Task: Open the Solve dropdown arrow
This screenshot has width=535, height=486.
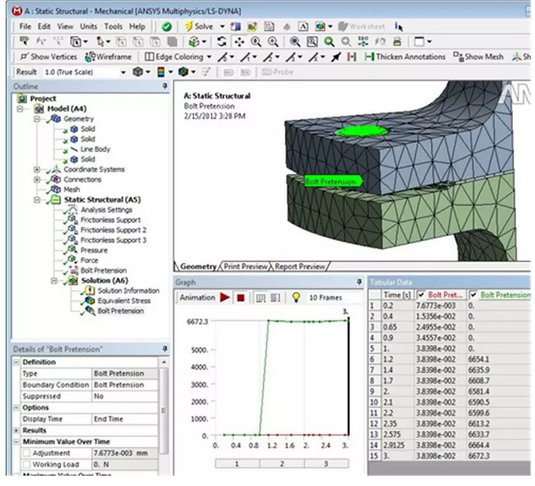Action: 222,27
